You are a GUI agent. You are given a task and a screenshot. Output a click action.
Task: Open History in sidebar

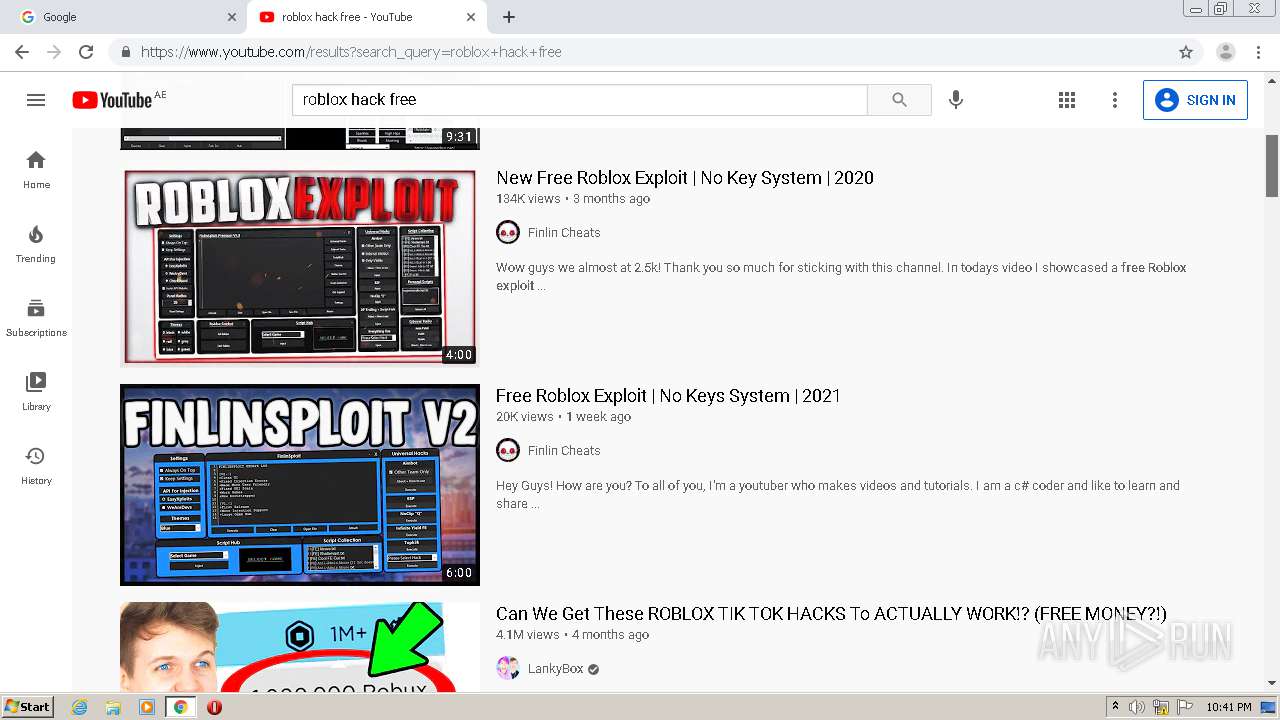(x=36, y=465)
